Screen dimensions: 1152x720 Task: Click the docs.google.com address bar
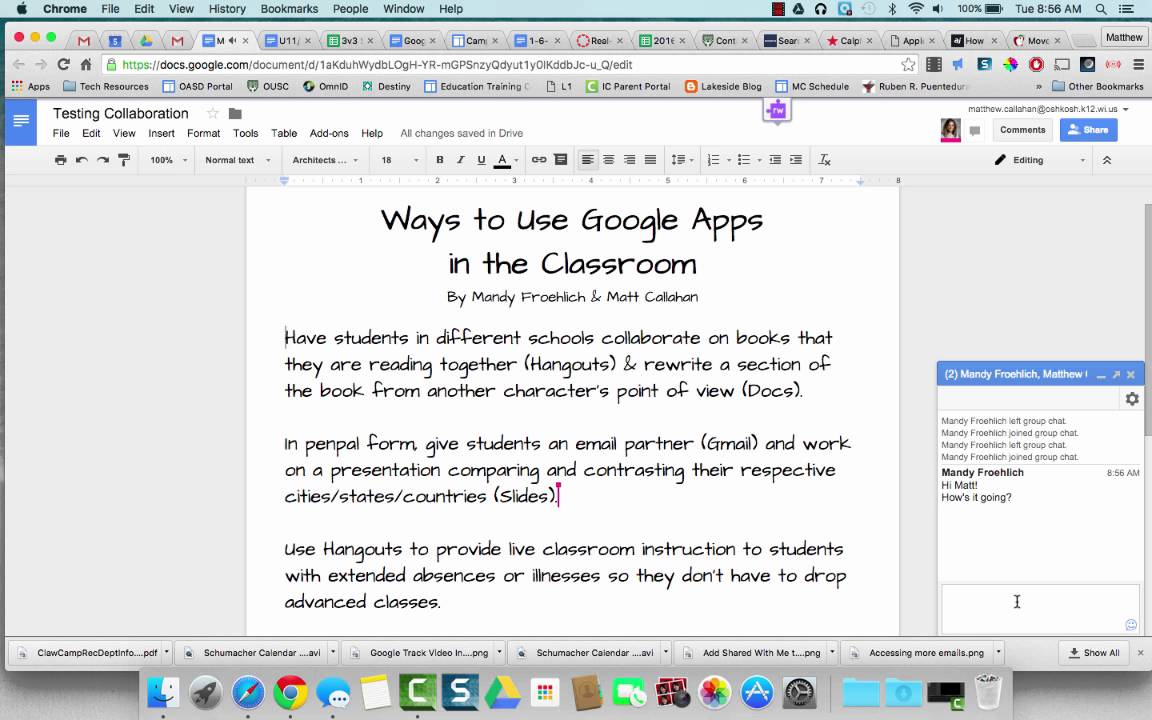pyautogui.click(x=507, y=65)
